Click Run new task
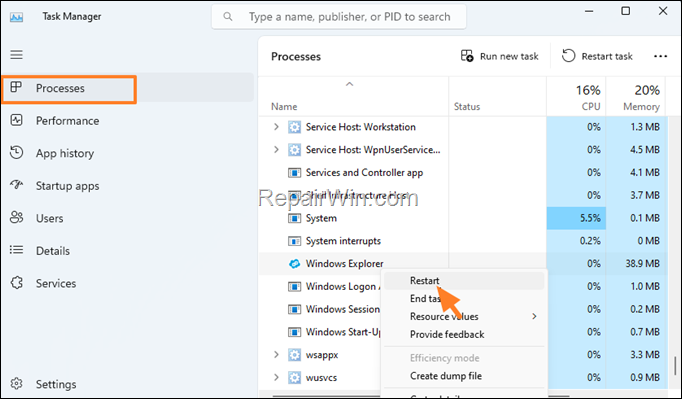The height and width of the screenshot is (399, 682). 499,56
